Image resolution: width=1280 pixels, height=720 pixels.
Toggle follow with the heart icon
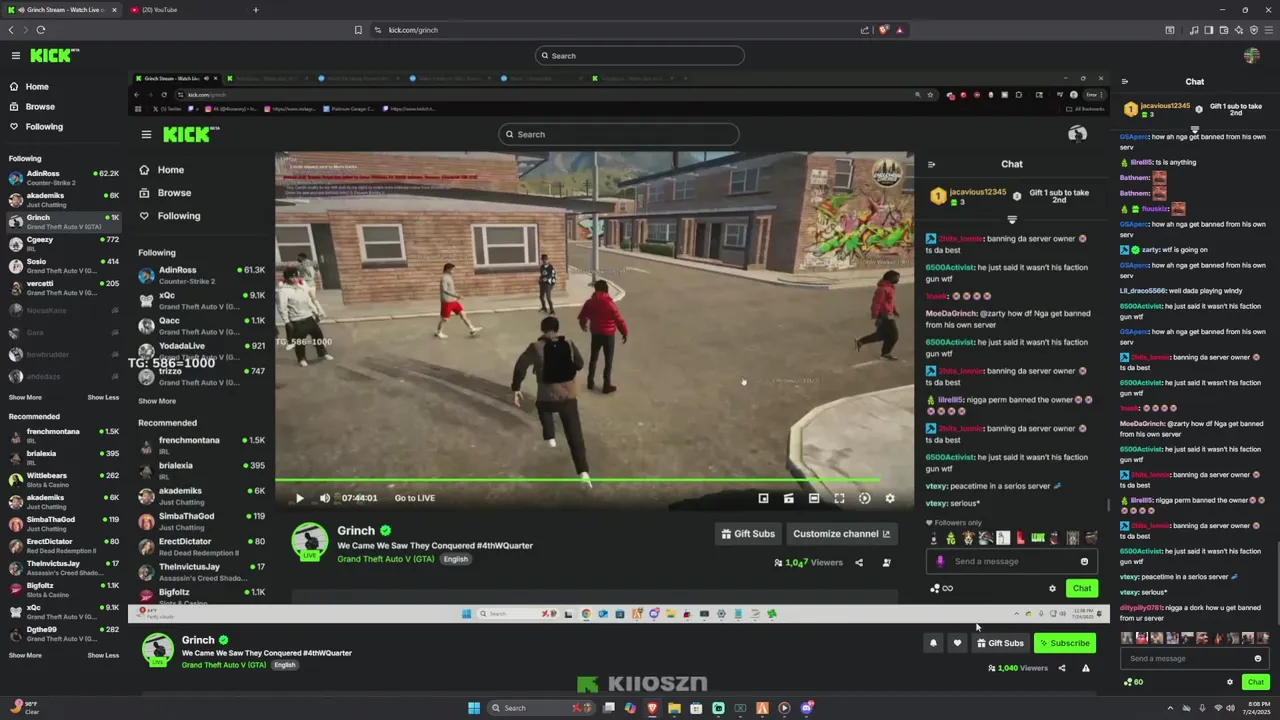957,643
